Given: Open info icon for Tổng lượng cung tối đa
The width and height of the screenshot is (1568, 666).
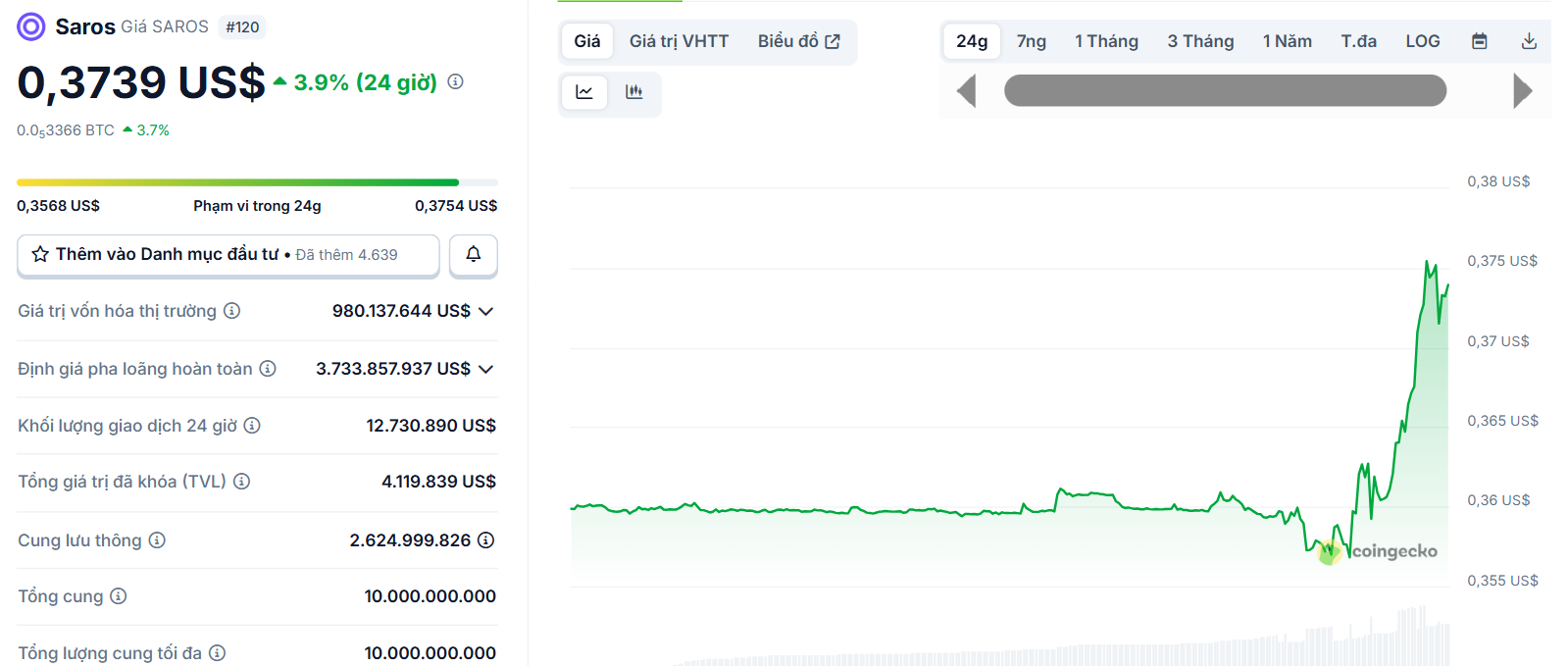Looking at the screenshot, I should (218, 653).
